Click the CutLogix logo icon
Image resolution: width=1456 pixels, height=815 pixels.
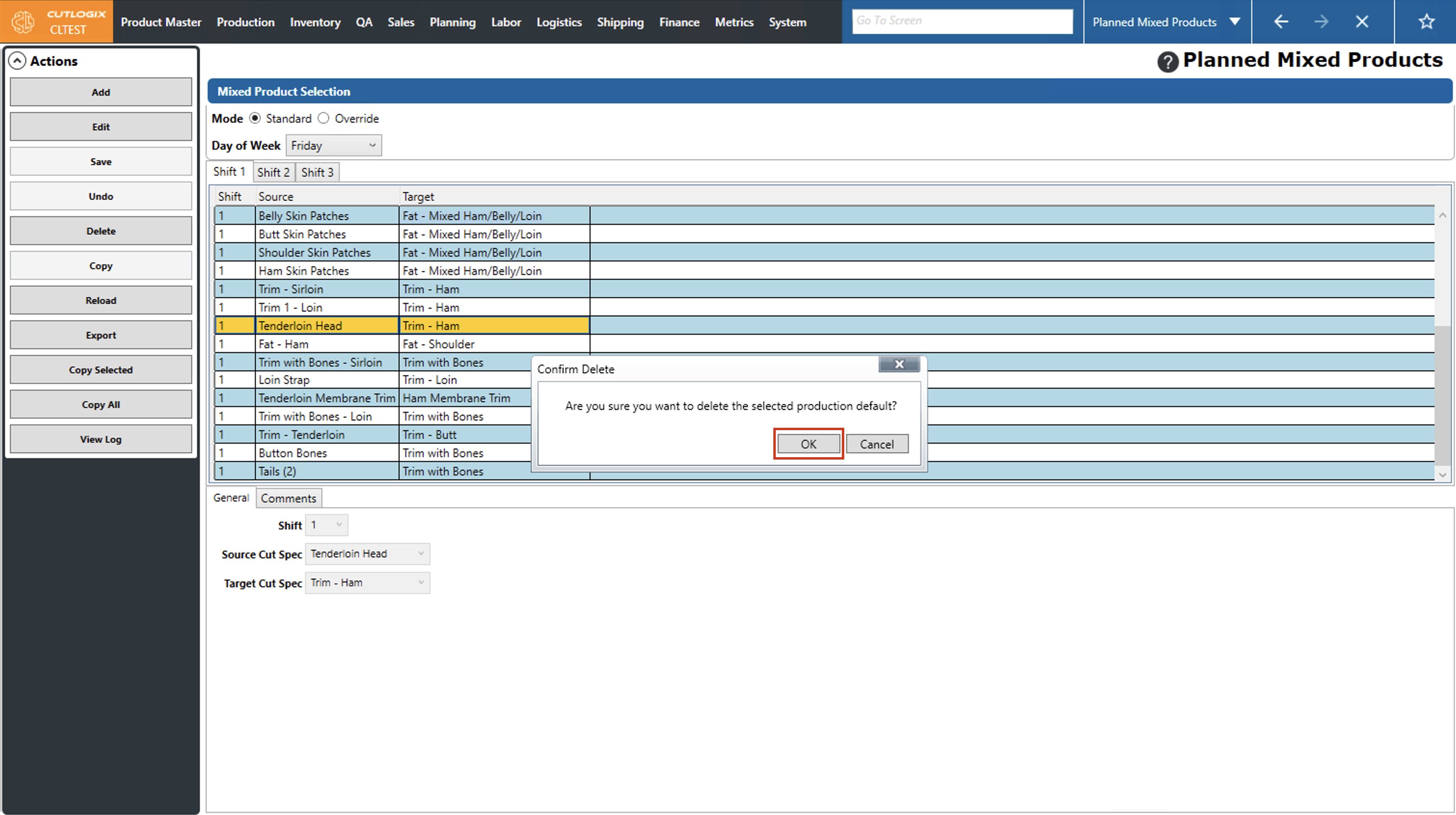[x=23, y=22]
